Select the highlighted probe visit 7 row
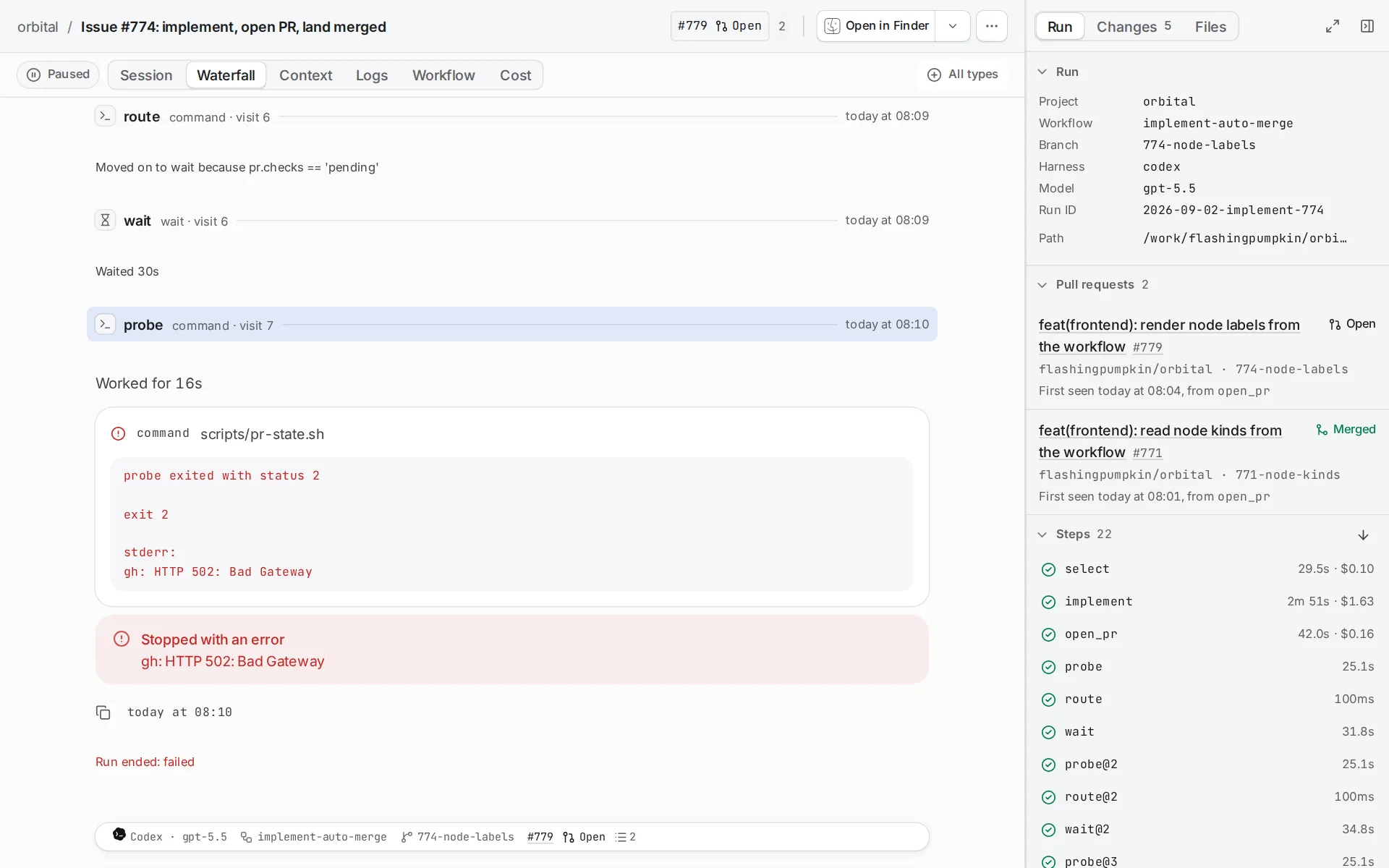 click(x=512, y=324)
